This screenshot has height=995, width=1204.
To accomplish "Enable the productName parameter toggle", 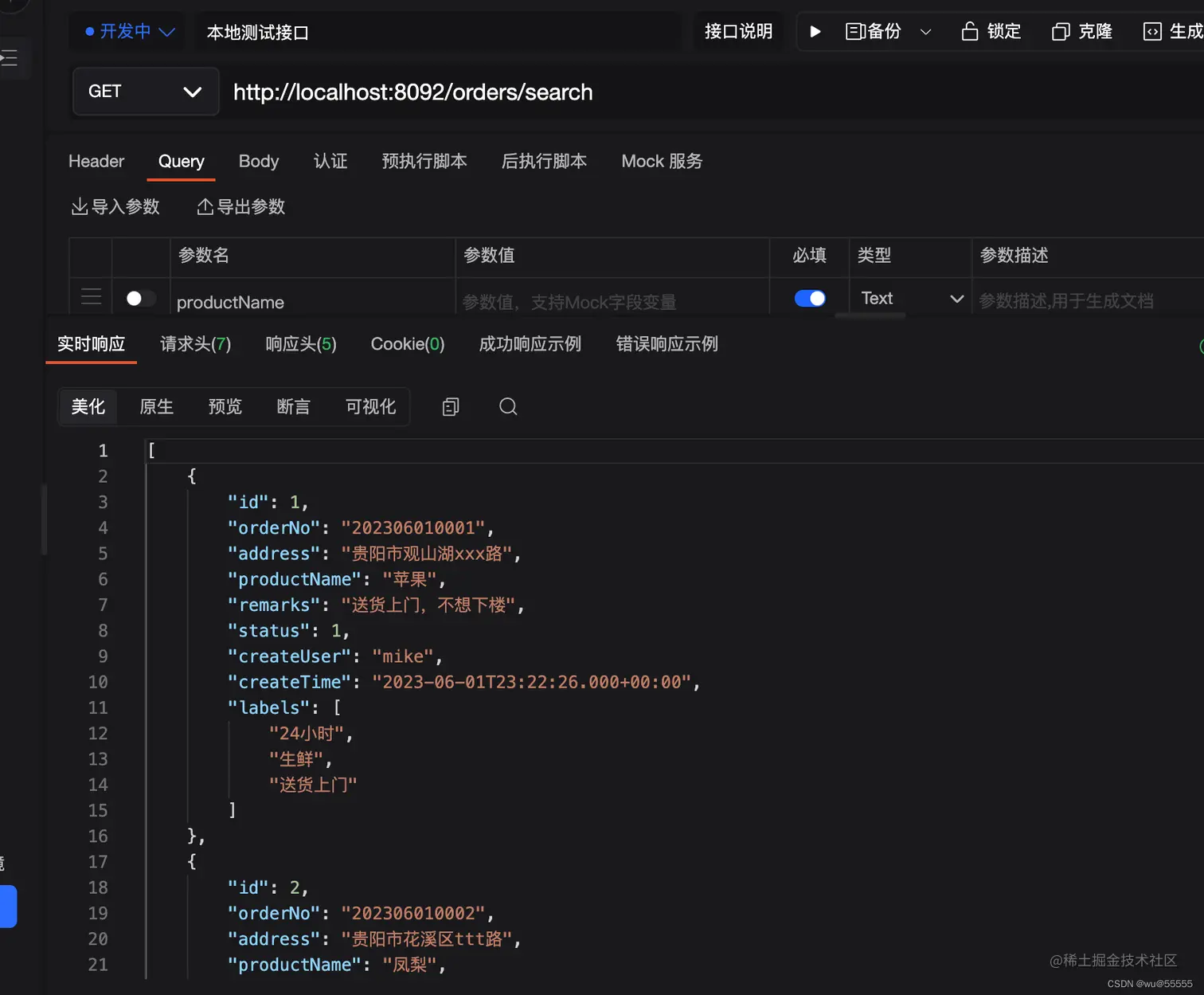I will (140, 298).
